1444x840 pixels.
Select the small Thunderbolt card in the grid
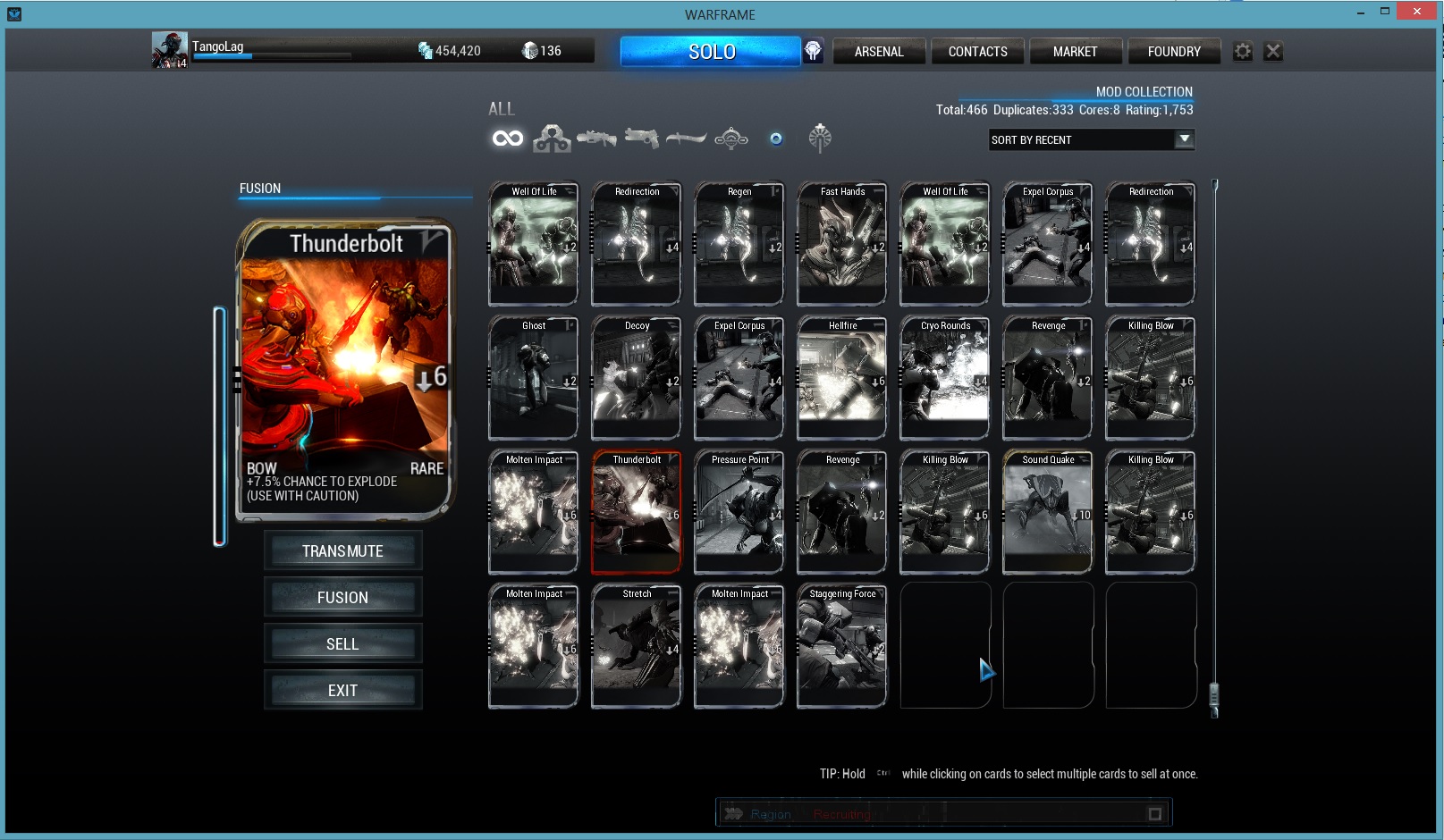point(637,512)
